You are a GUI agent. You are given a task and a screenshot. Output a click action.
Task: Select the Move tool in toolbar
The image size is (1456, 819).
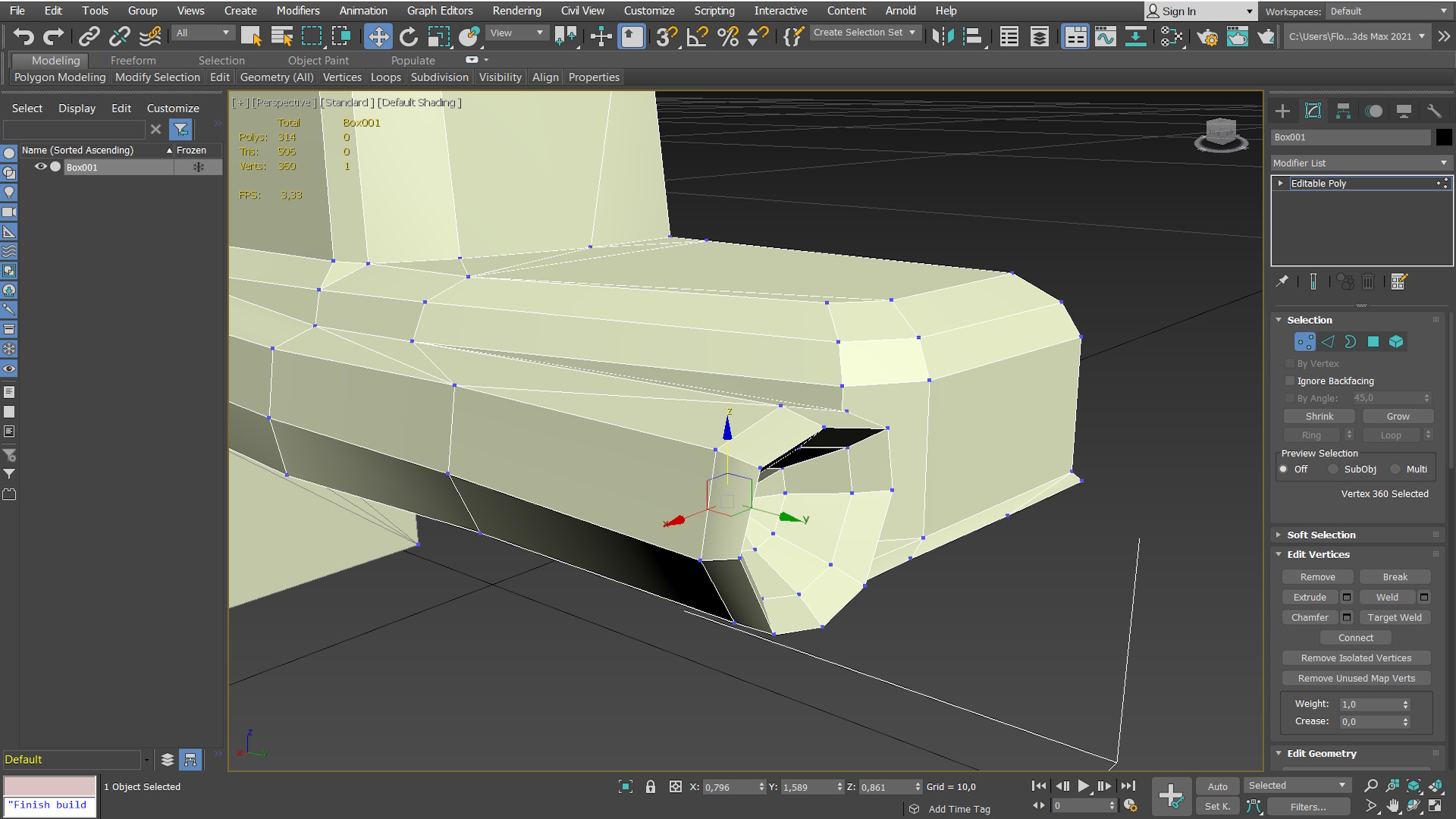pos(378,36)
